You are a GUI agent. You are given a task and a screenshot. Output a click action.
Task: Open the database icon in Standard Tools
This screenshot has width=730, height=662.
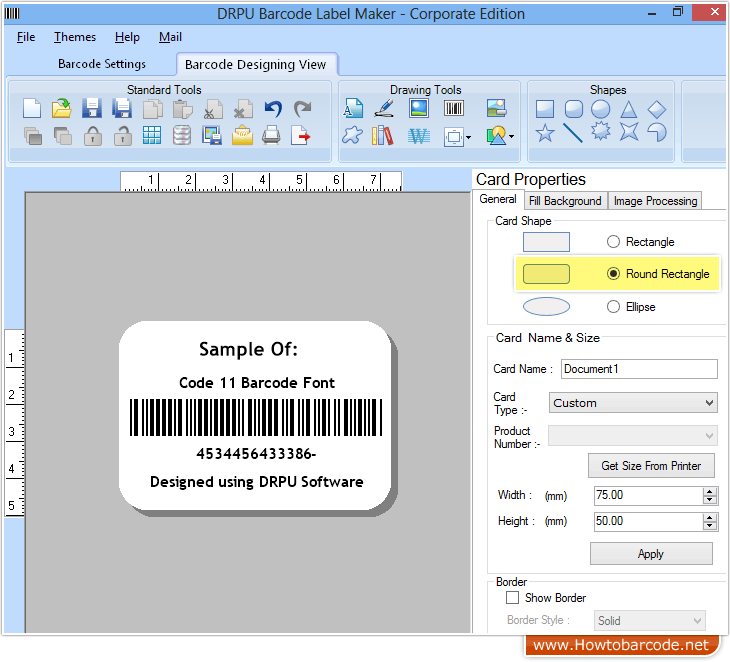[182, 135]
